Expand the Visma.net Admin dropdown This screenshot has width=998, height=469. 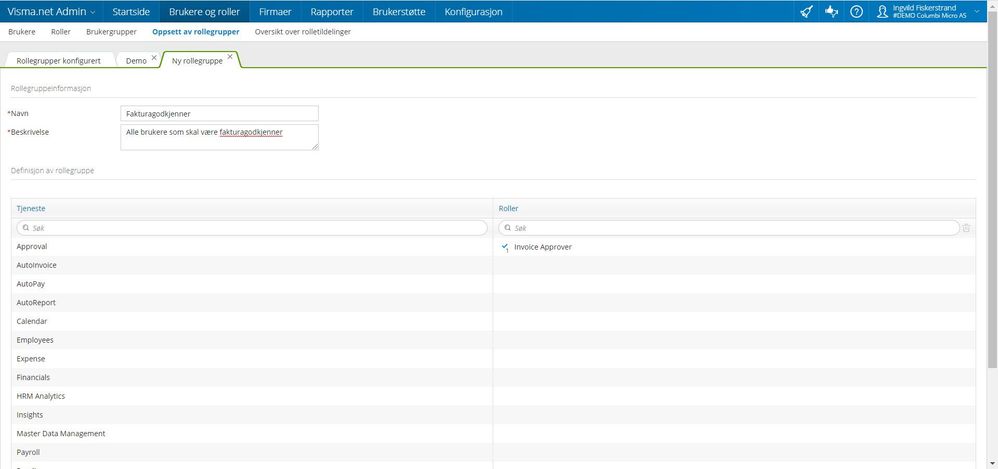tap(51, 11)
